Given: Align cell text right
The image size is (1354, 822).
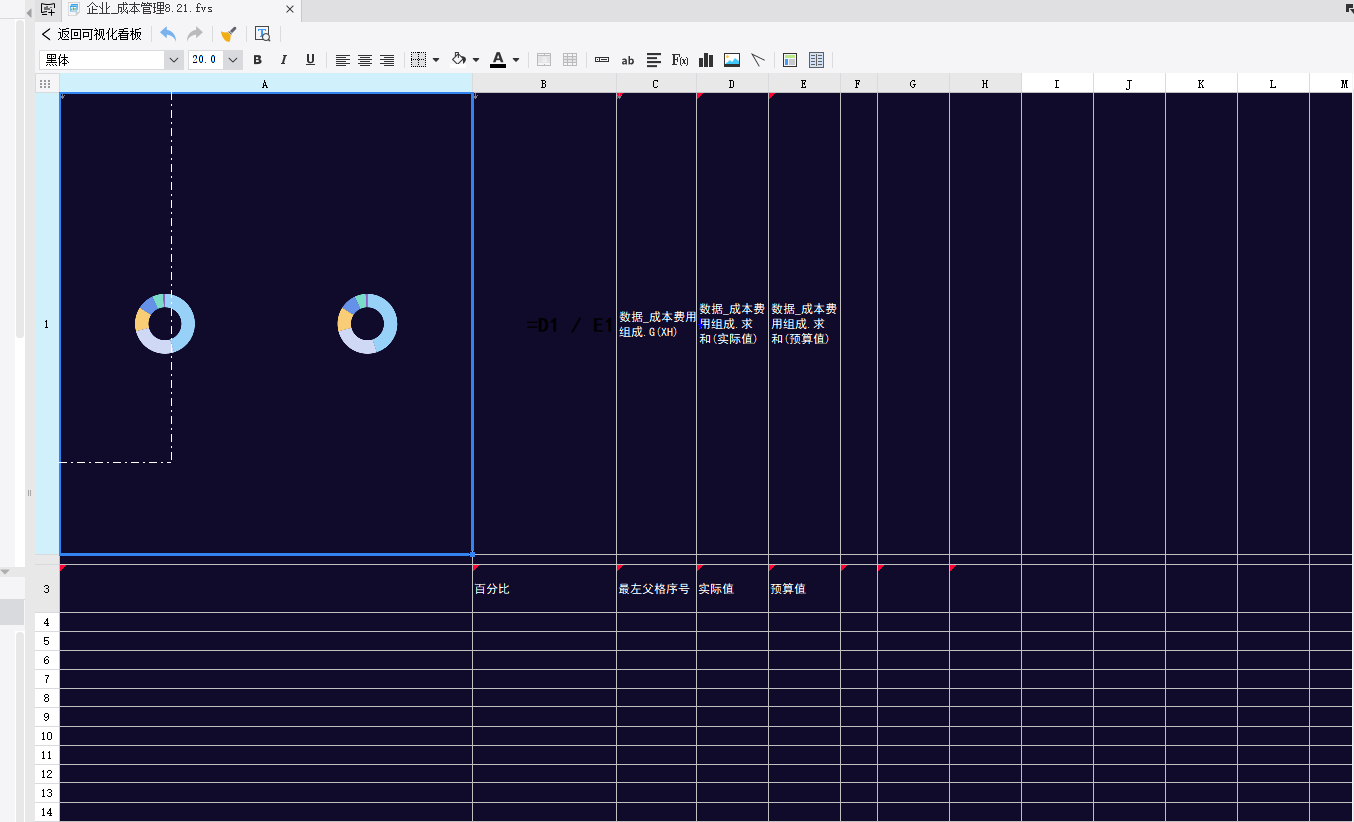Looking at the screenshot, I should [387, 60].
